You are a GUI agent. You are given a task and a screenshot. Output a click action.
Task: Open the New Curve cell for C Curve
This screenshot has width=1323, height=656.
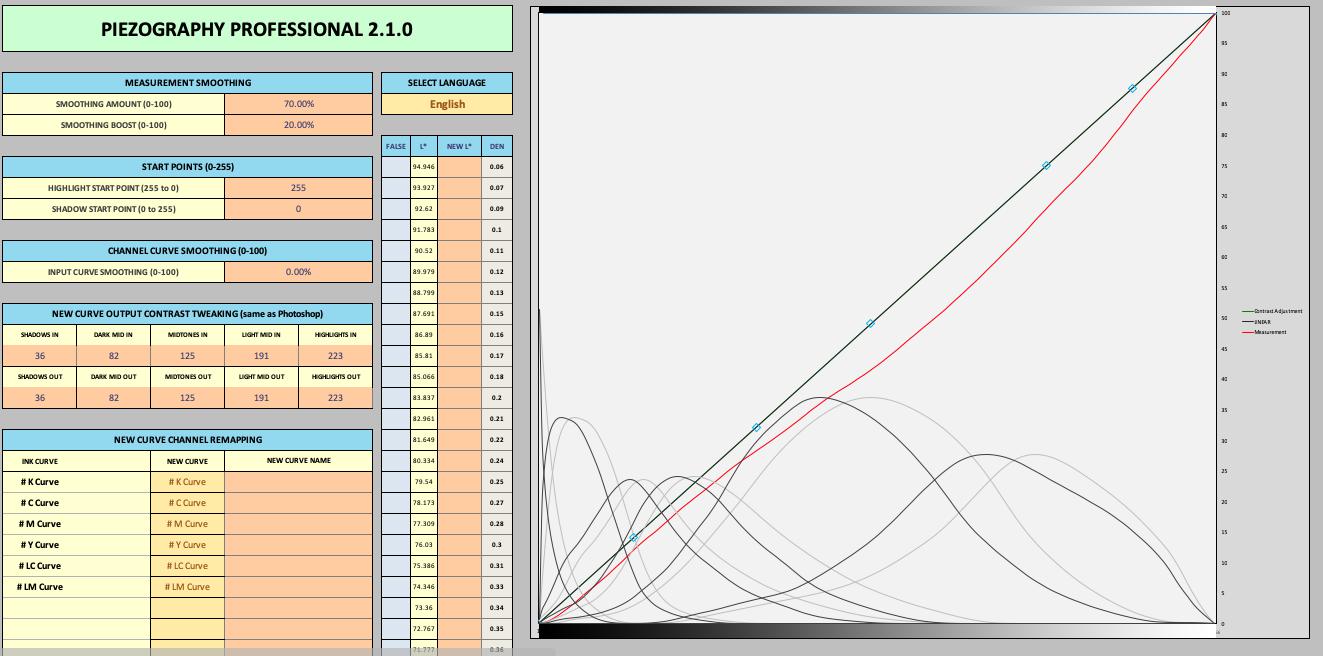click(x=188, y=503)
